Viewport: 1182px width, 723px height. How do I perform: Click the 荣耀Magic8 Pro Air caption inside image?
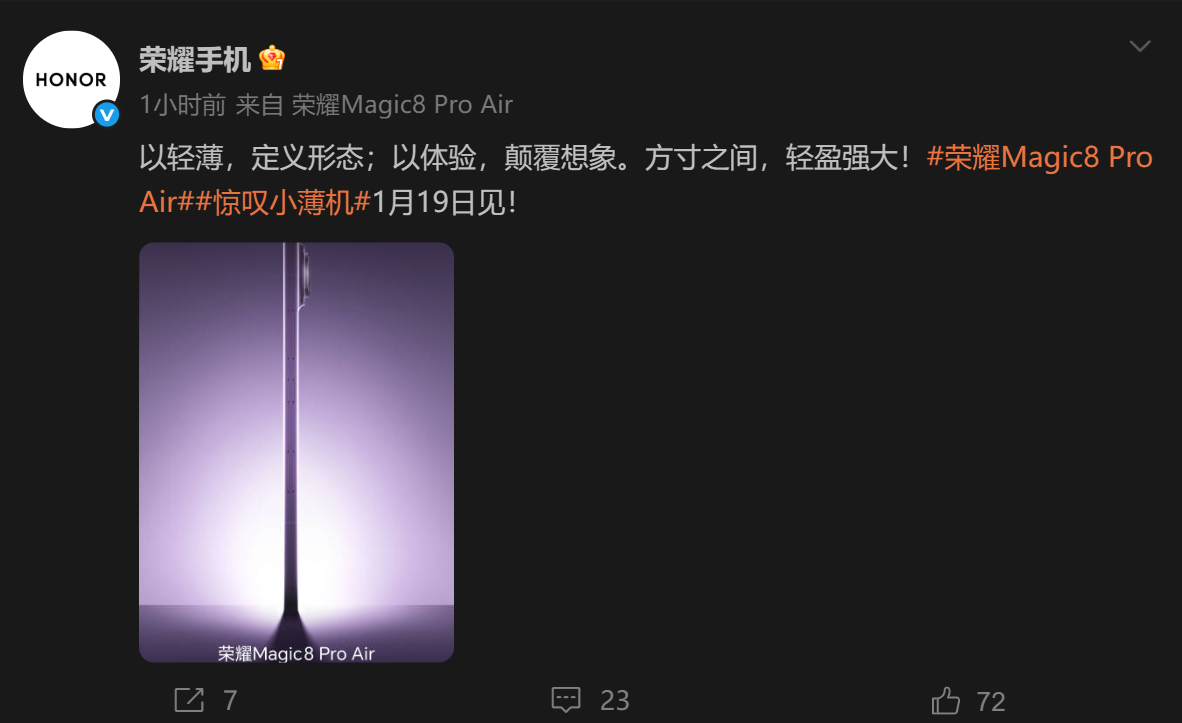[296, 654]
